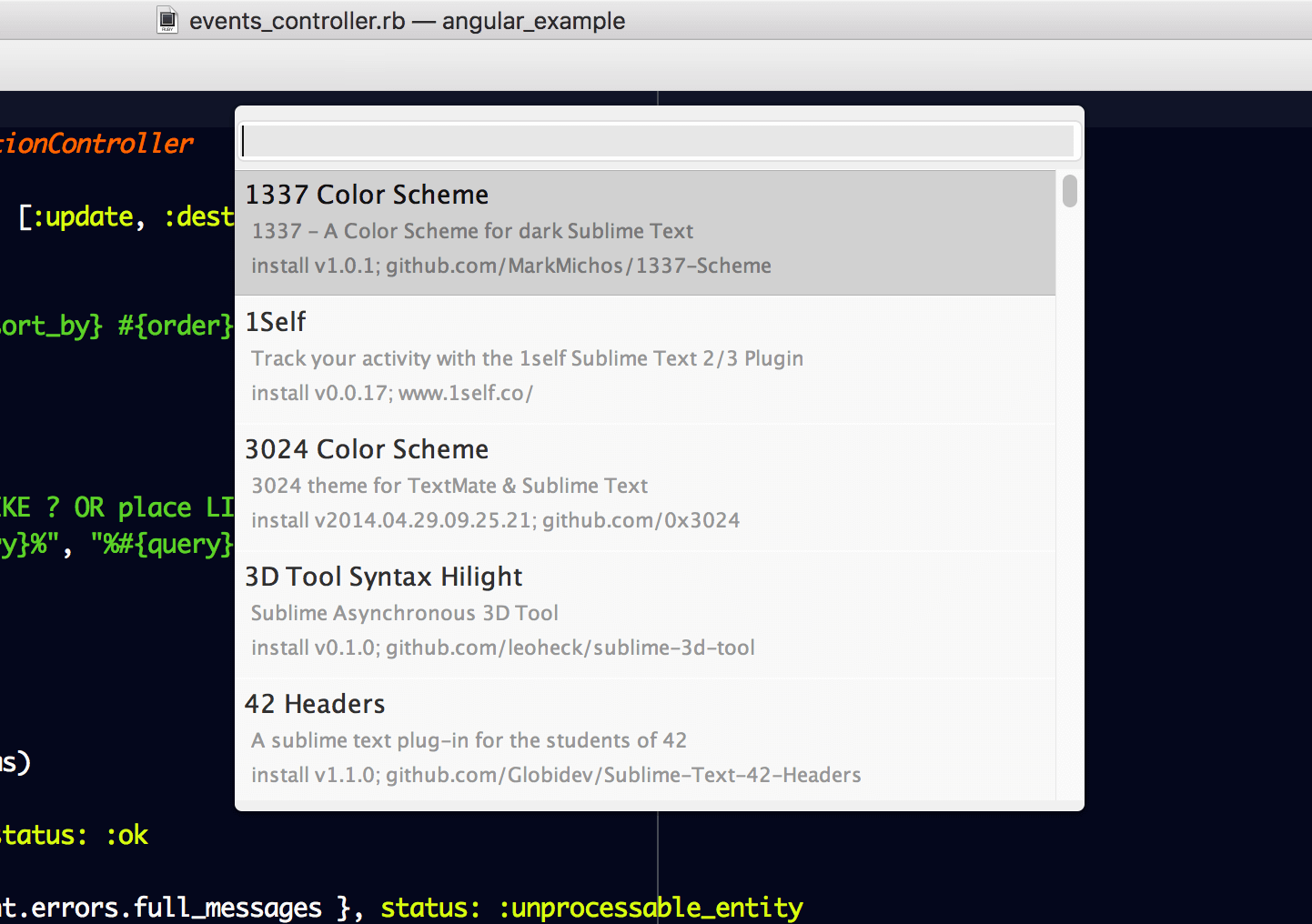Click the 'status: :ok' code in the editor
The image size is (1312, 924).
pos(73,835)
